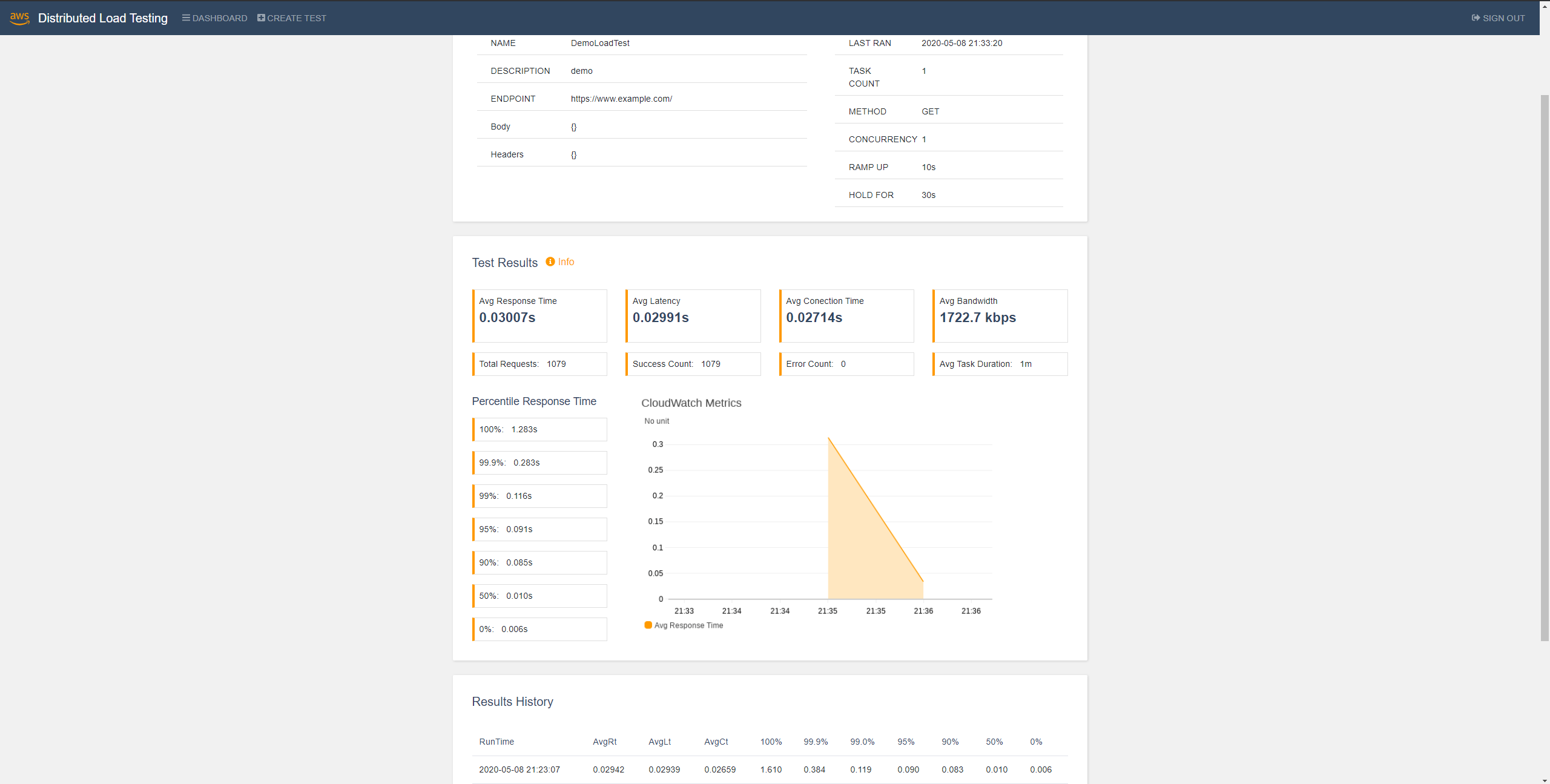Click the Dashboard hamburger icon
This screenshot has width=1550, height=784.
tap(186, 18)
